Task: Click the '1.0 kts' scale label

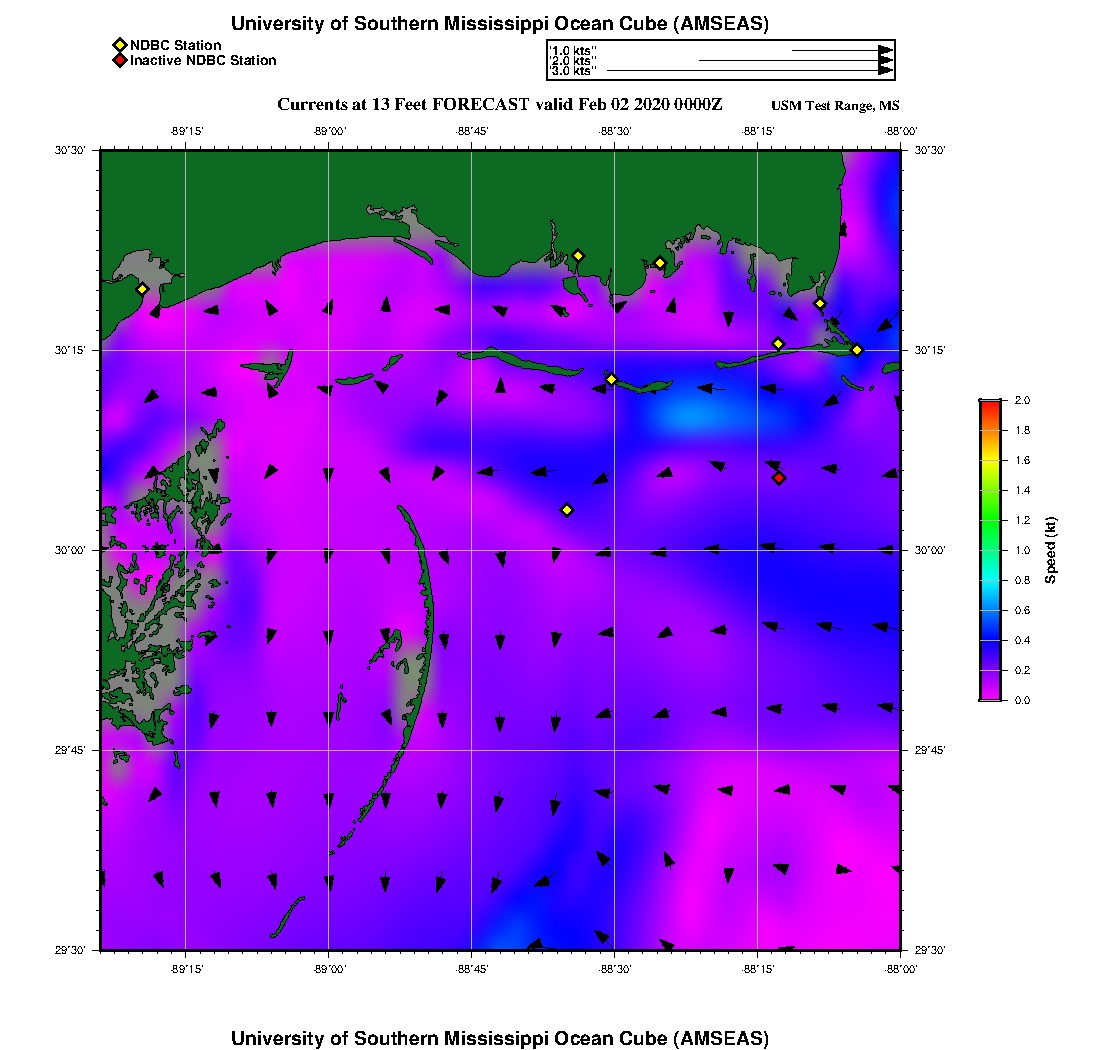Action: coord(572,51)
